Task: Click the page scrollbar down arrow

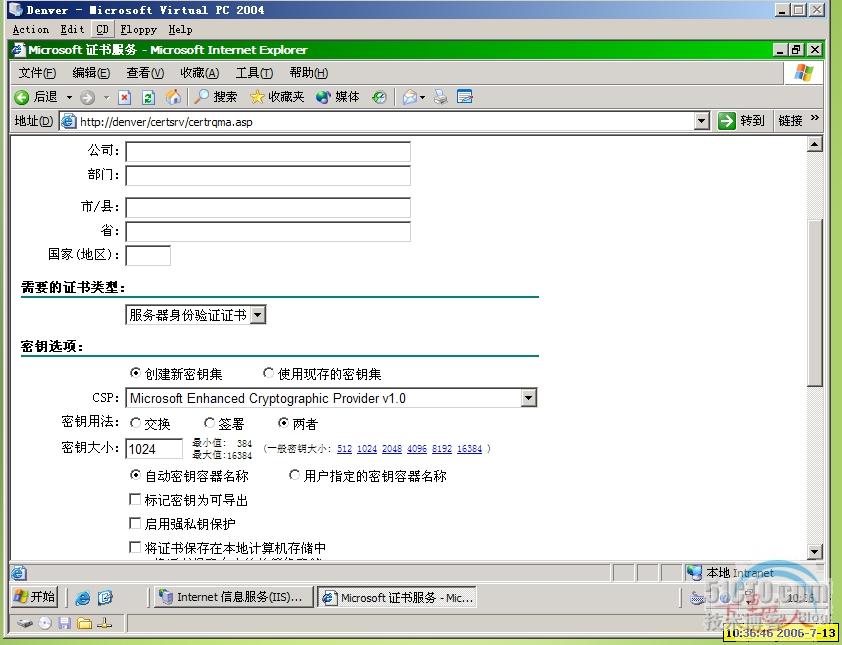Action: tap(815, 552)
